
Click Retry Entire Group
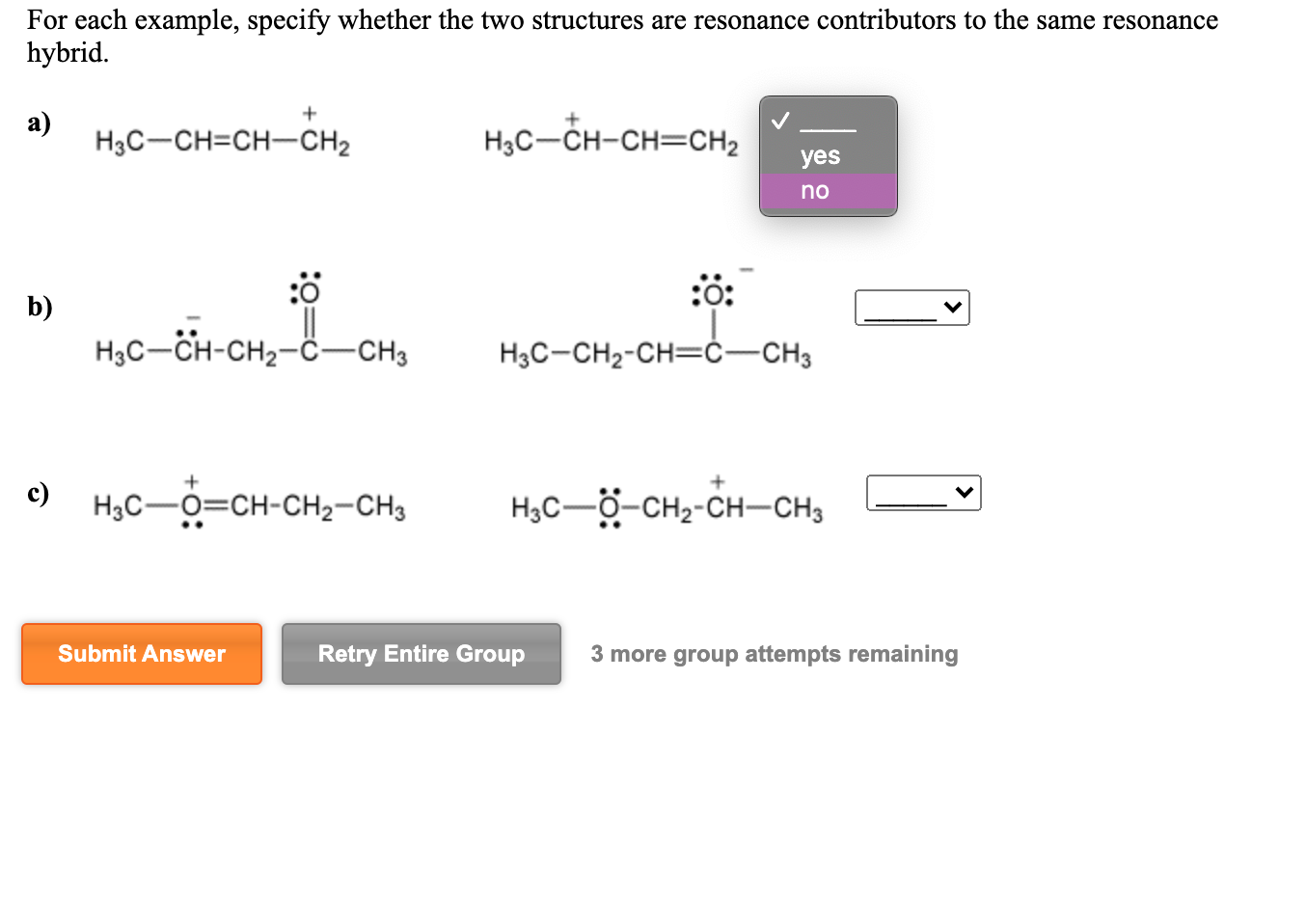pyautogui.click(x=421, y=654)
